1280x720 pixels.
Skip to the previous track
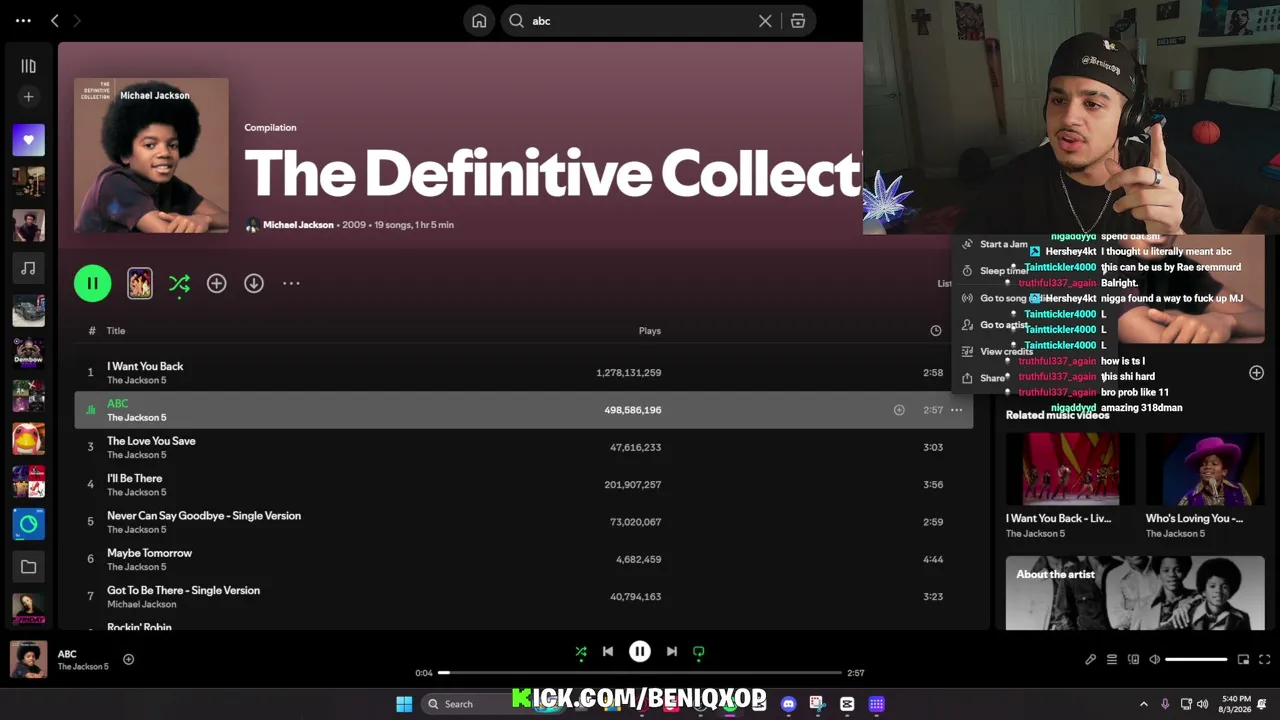point(608,652)
